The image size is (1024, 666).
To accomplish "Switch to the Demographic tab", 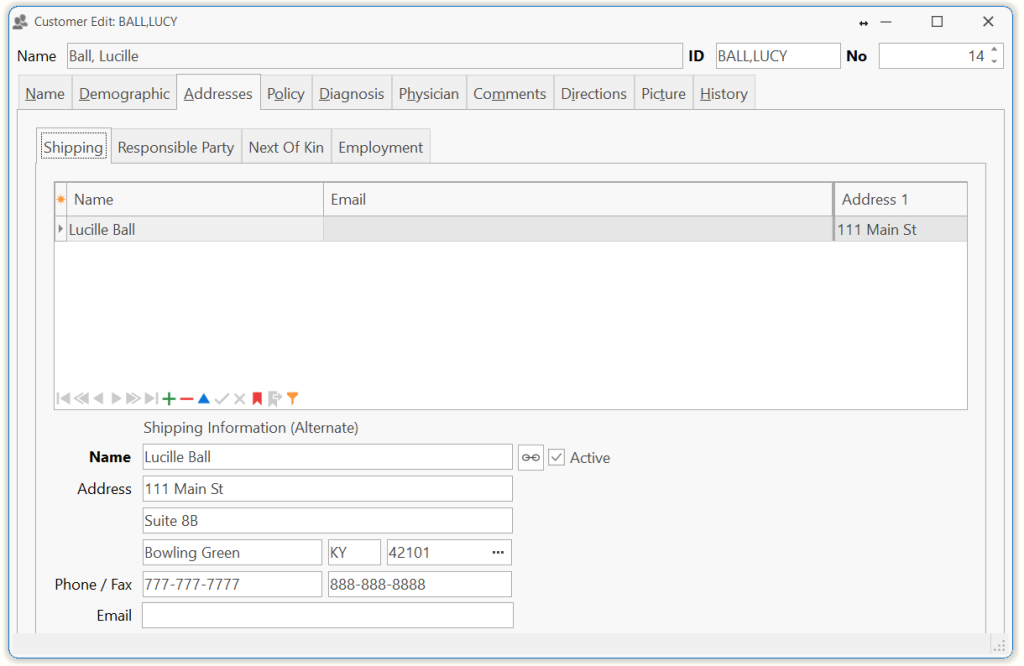I will (x=124, y=94).
